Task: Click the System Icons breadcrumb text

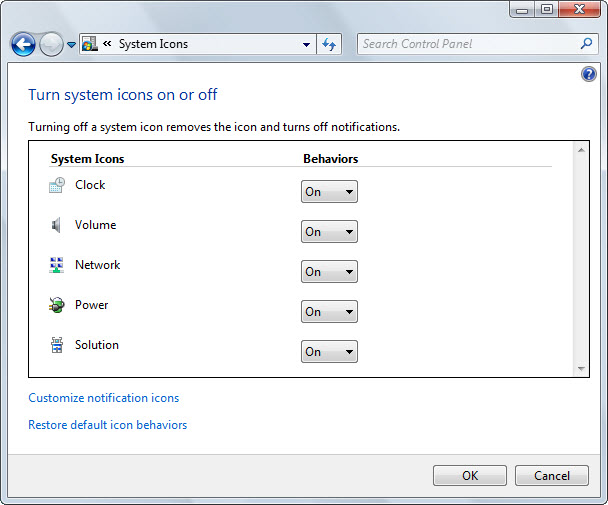Action: (x=153, y=44)
